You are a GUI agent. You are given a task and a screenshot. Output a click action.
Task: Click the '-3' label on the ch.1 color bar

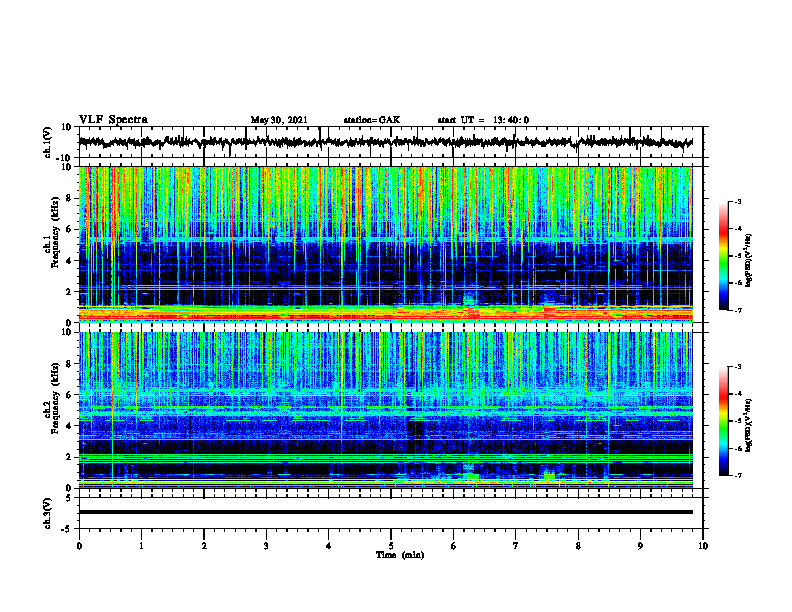(x=738, y=201)
